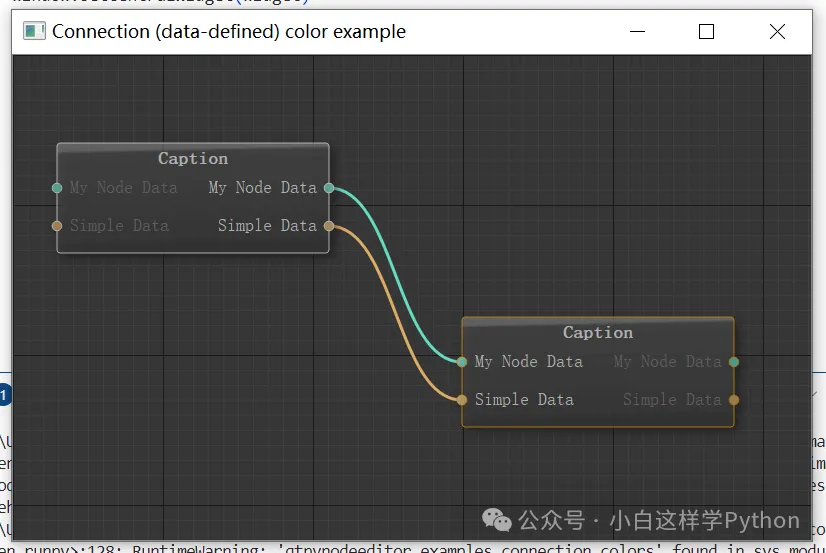Click the green My Node Data input port on right node
The height and width of the screenshot is (553, 826).
tap(462, 362)
